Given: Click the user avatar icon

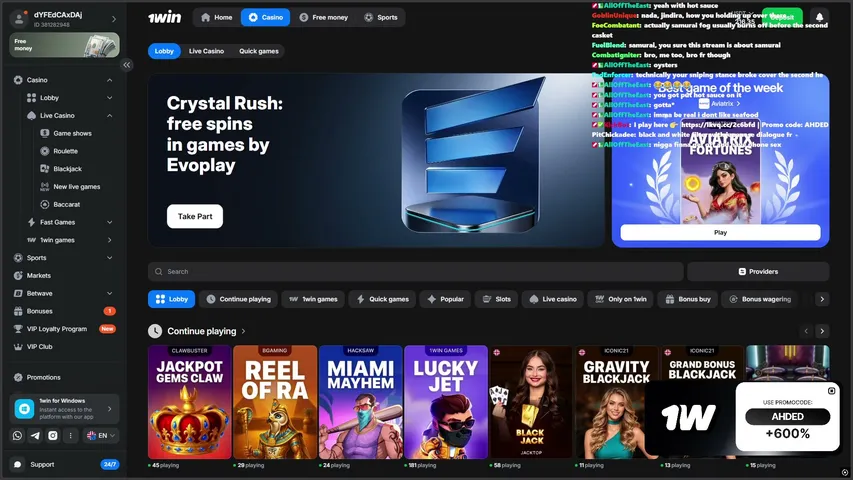Looking at the screenshot, I should pos(19,19).
